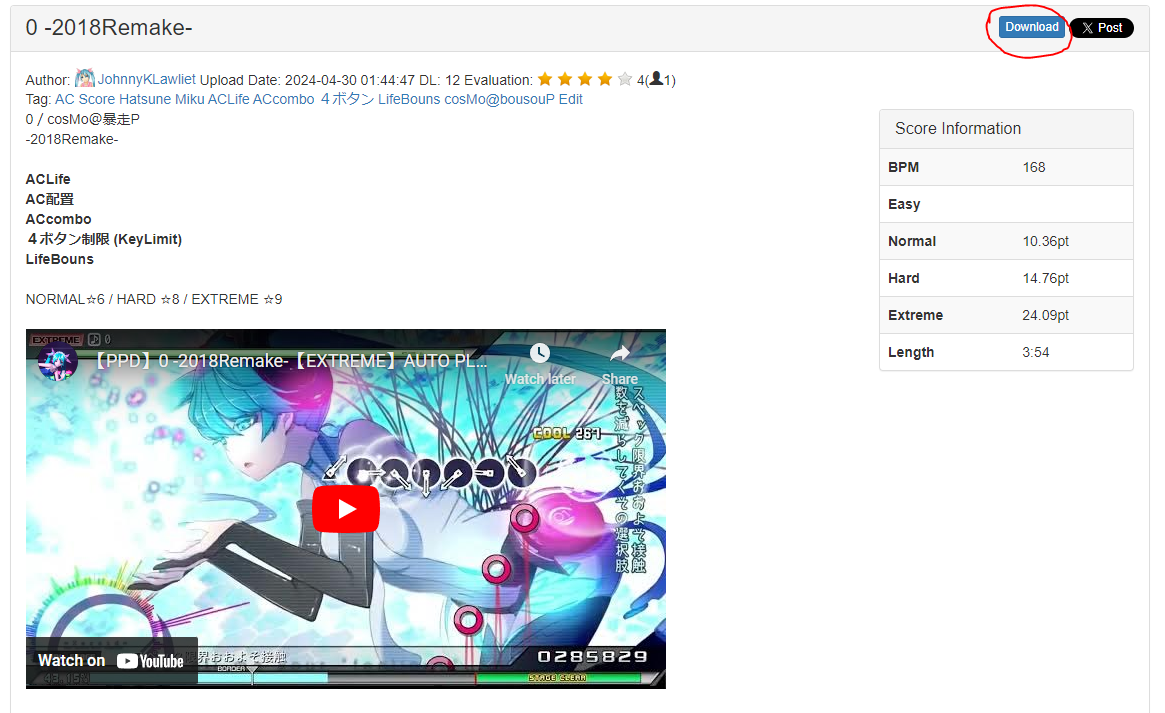Visit author JohnnyKLawliet's profile
Screen dimensions: 1165x713
tap(146, 79)
